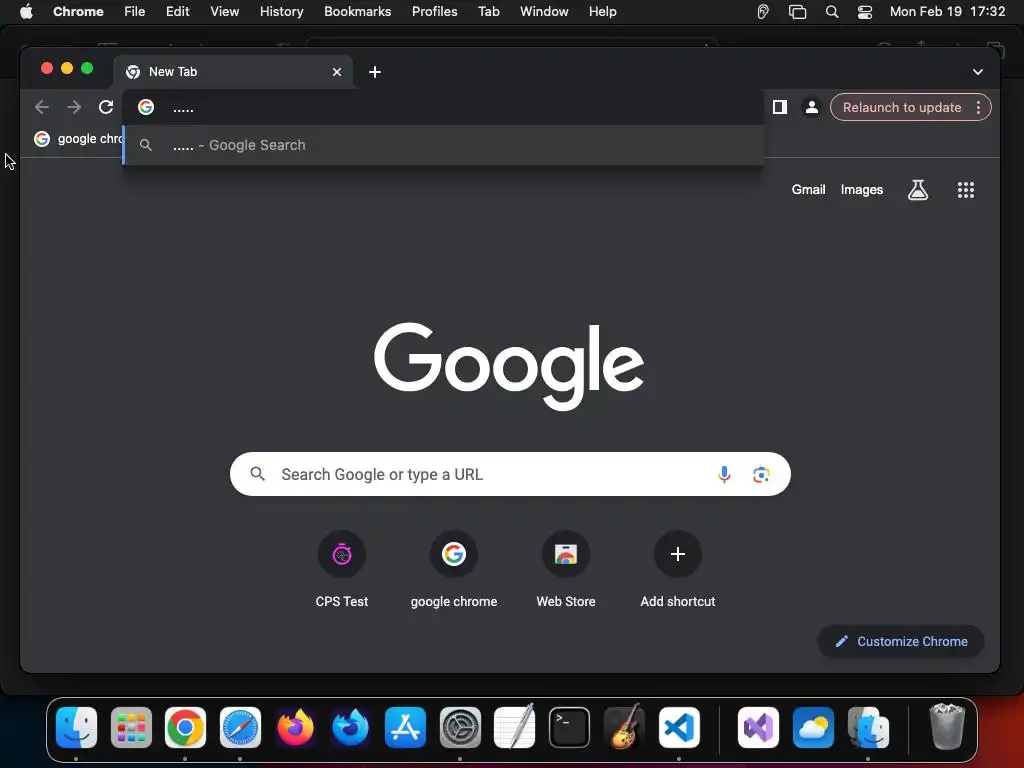Viewport: 1024px width, 768px height.
Task: Open the google chrome bookmark in bar
Action: tap(78, 138)
